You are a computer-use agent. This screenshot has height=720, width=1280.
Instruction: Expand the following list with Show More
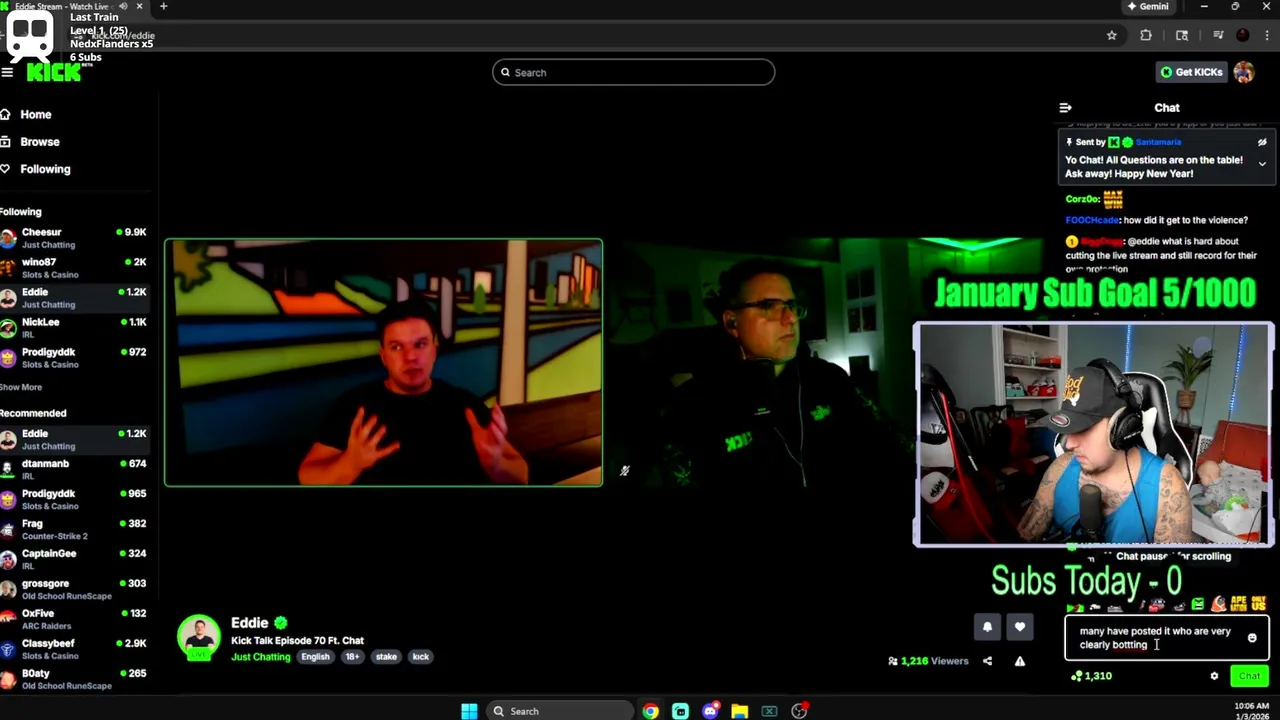(21, 387)
